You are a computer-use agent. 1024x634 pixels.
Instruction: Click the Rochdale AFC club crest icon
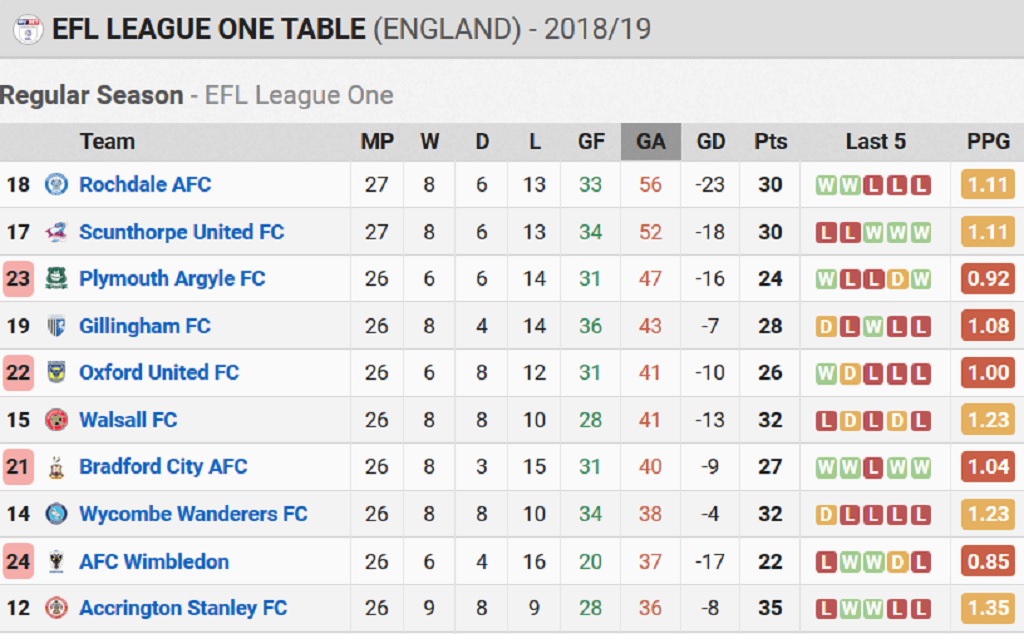pyautogui.click(x=56, y=185)
